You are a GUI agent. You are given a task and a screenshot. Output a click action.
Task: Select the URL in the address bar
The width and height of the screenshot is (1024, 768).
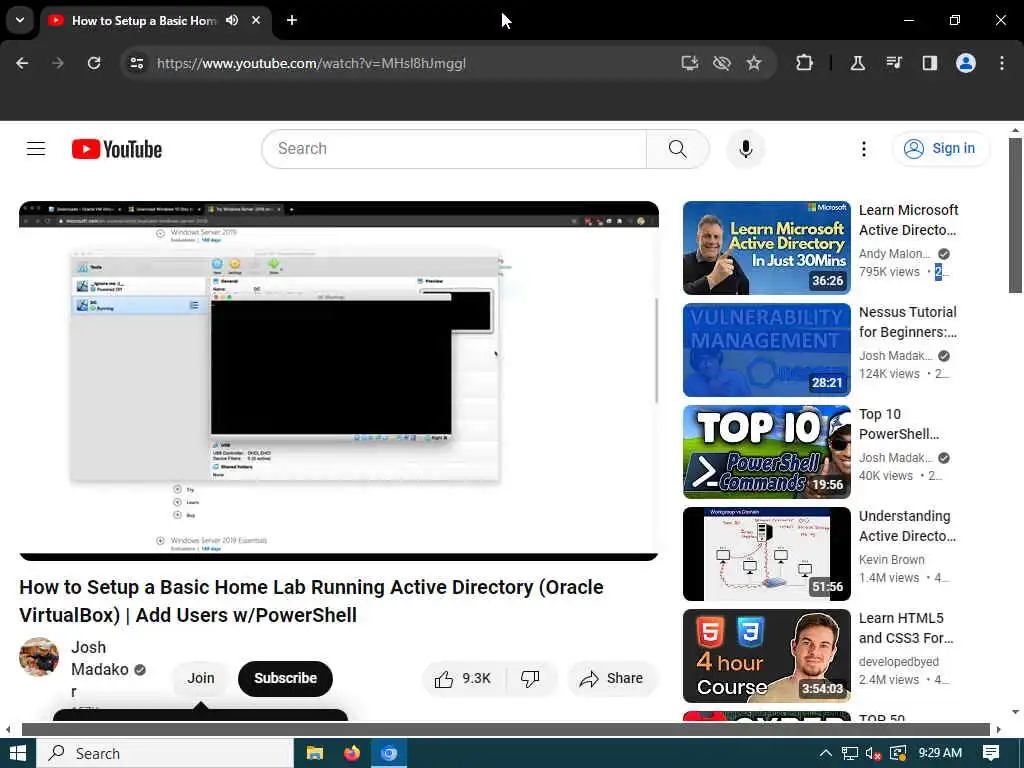[311, 63]
